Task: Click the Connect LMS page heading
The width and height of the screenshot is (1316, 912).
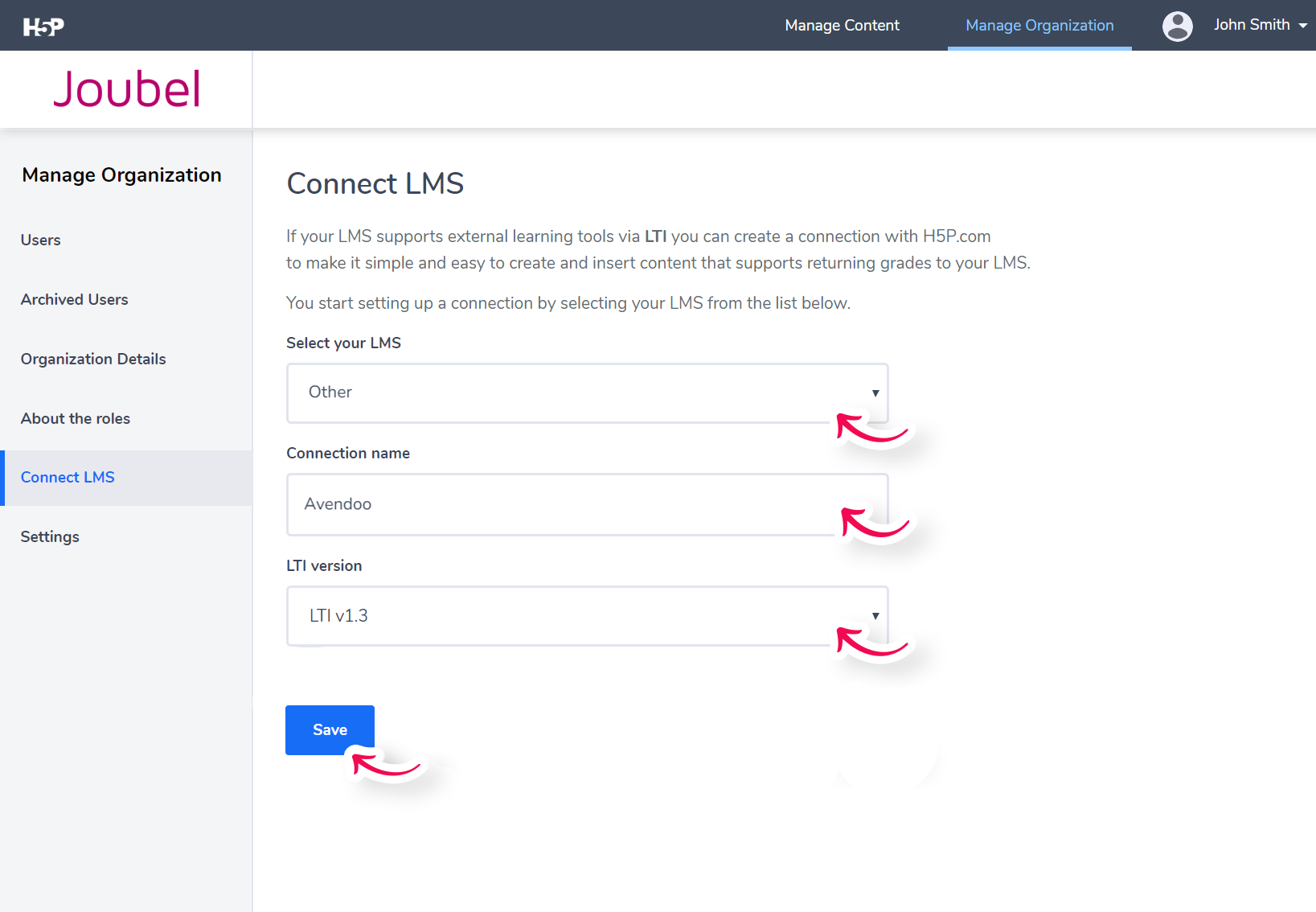Action: point(375,184)
